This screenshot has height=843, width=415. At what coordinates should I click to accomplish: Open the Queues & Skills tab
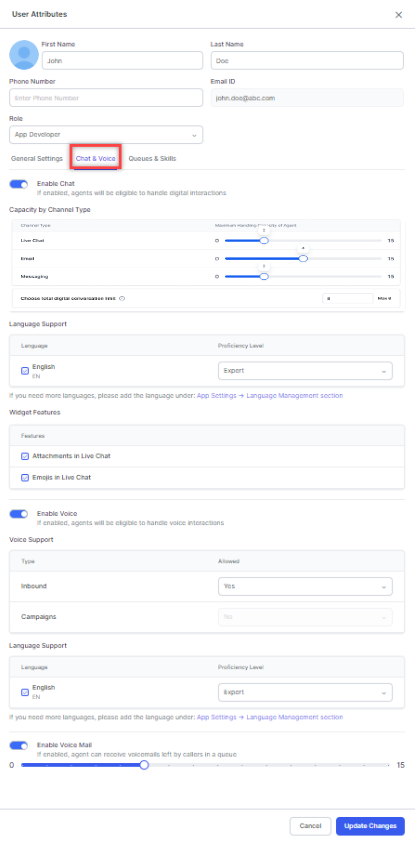pyautogui.click(x=152, y=159)
